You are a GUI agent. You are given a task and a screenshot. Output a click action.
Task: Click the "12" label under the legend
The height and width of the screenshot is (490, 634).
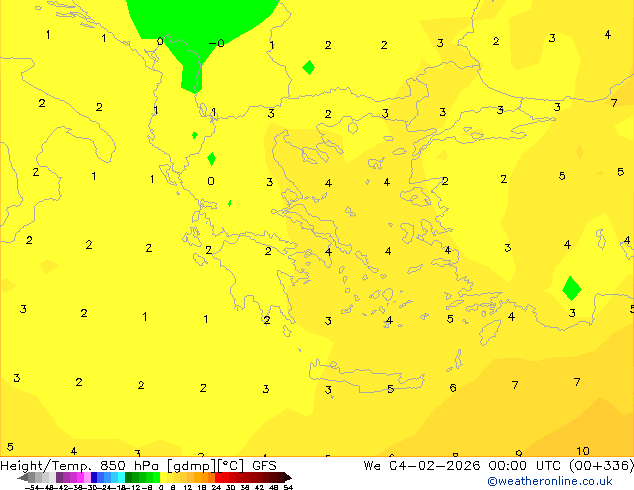pos(188,487)
